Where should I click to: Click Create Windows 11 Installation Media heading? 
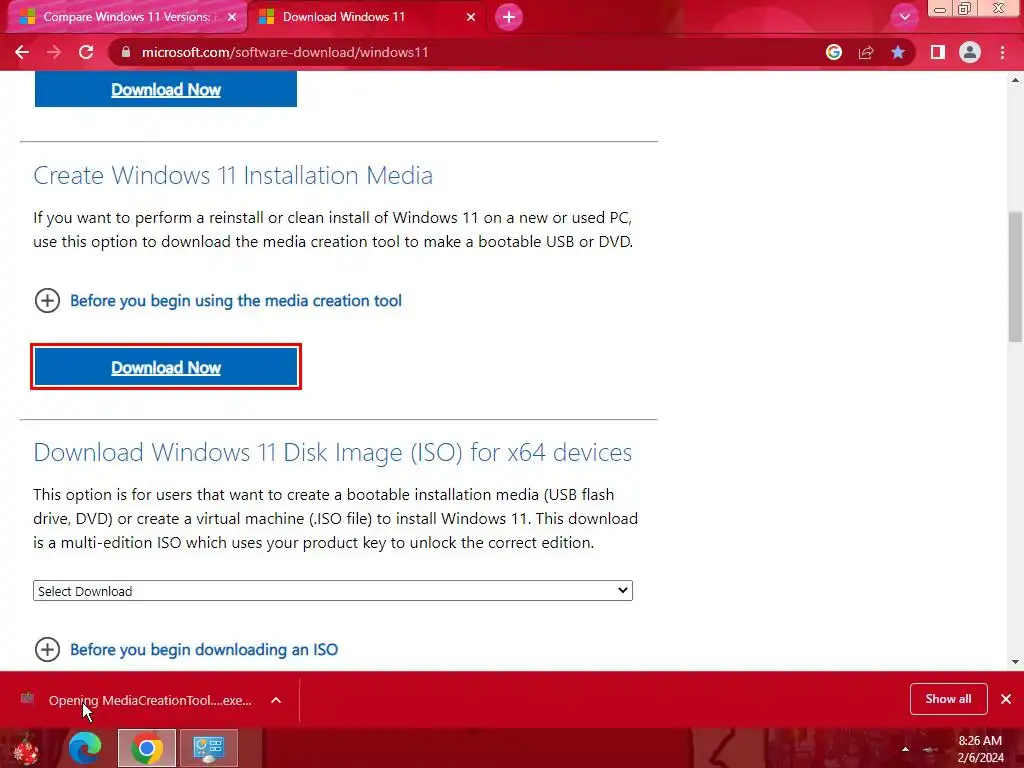233,175
